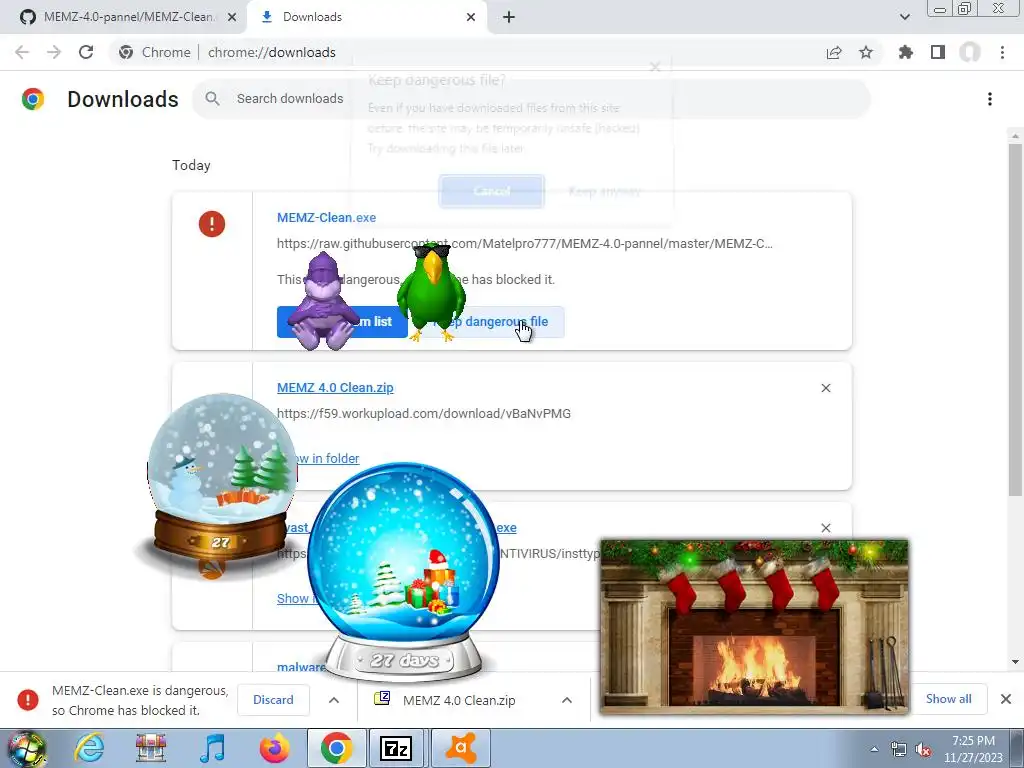The image size is (1024, 768).
Task: Click the workupload download URL text
Action: point(424,413)
